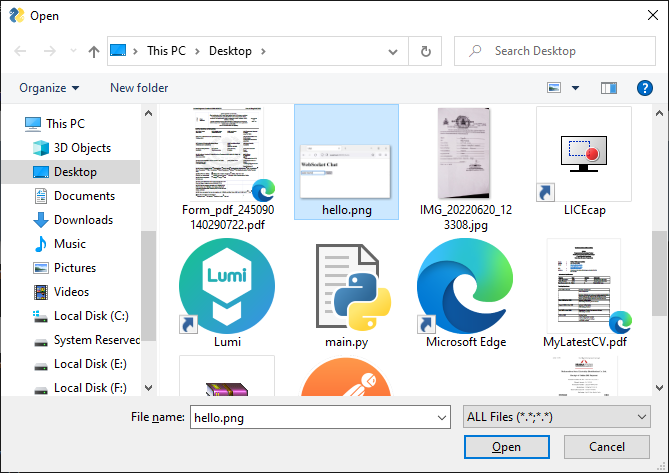This screenshot has height=473, width=670.
Task: Select System Reserved drive in sidebar
Action: 86,340
